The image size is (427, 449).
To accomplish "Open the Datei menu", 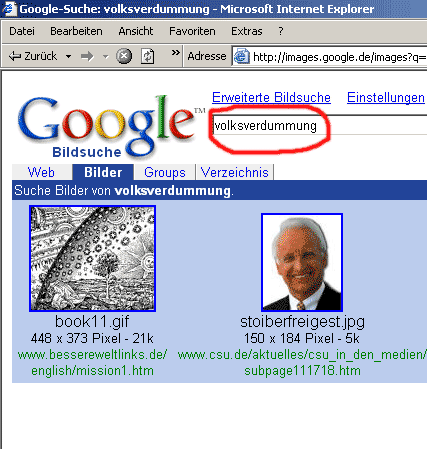I will click(x=22, y=31).
